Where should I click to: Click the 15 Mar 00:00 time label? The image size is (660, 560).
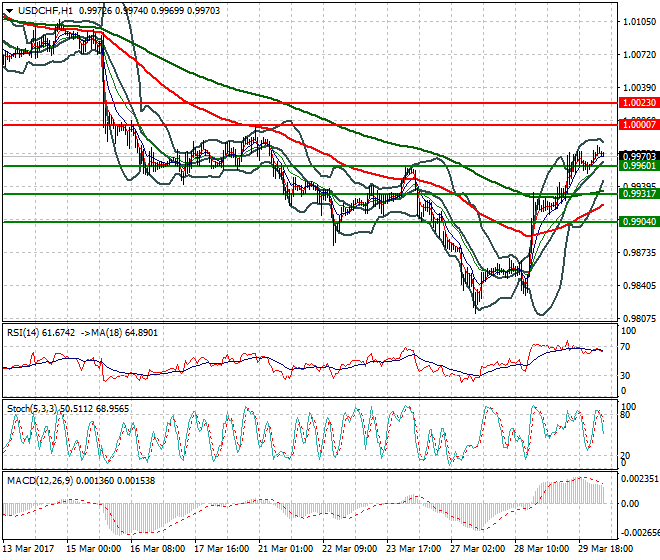tap(93, 549)
